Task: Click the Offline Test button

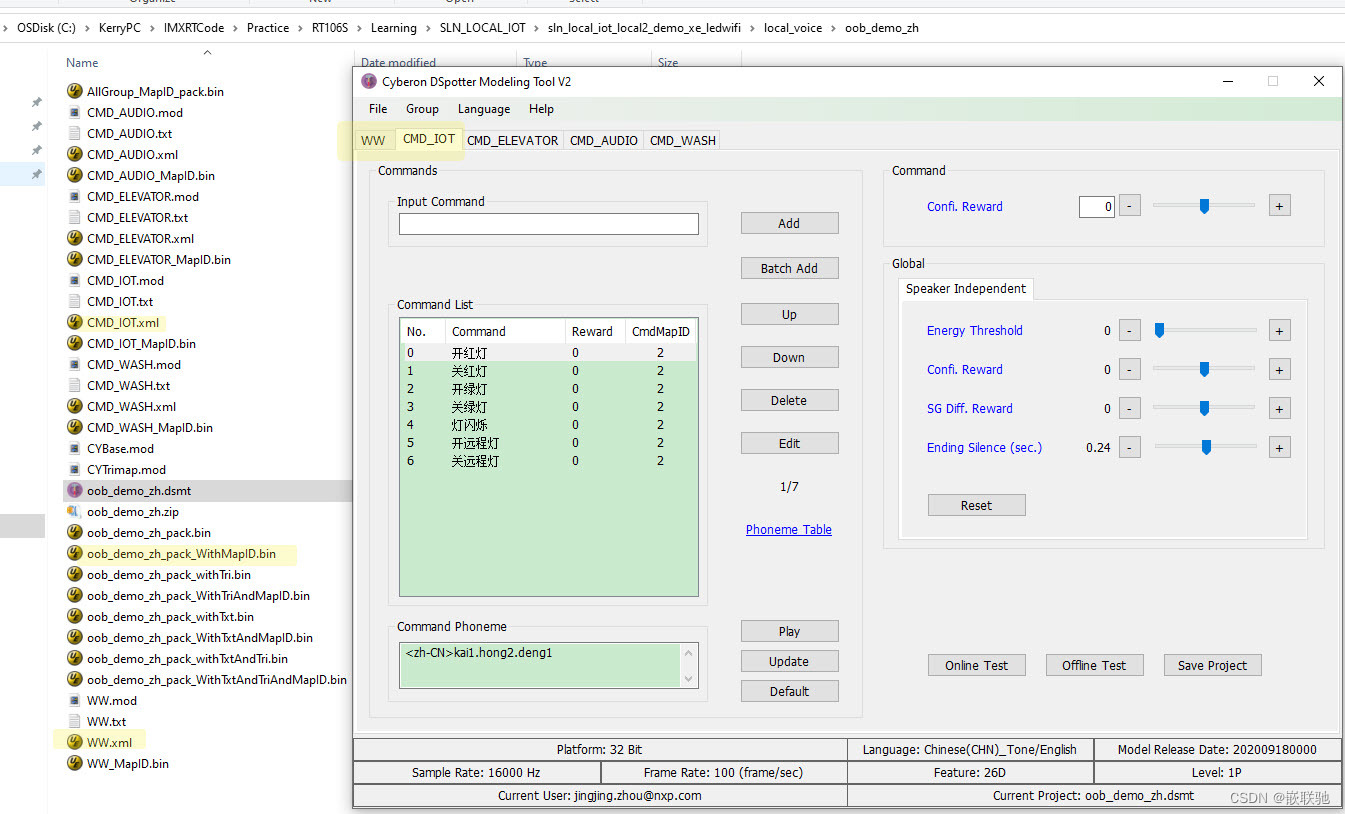Action: pos(1094,665)
